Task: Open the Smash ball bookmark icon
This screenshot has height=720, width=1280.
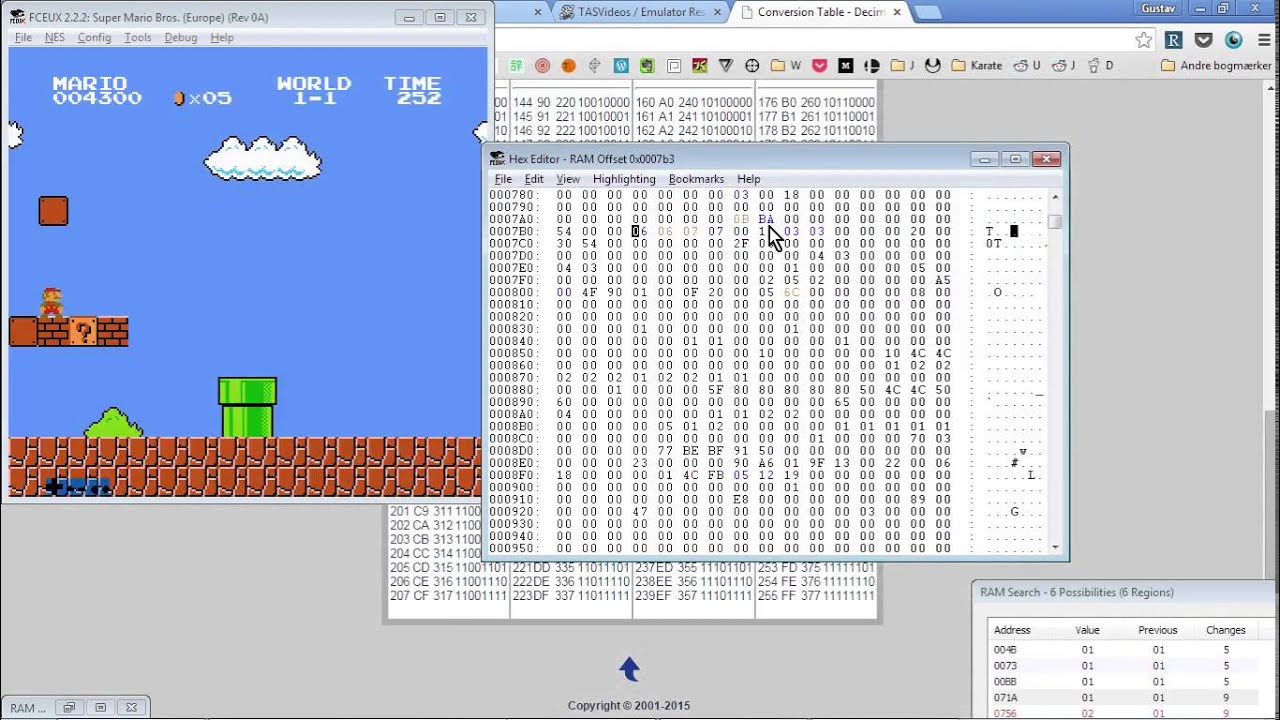Action: pyautogui.click(x=872, y=66)
